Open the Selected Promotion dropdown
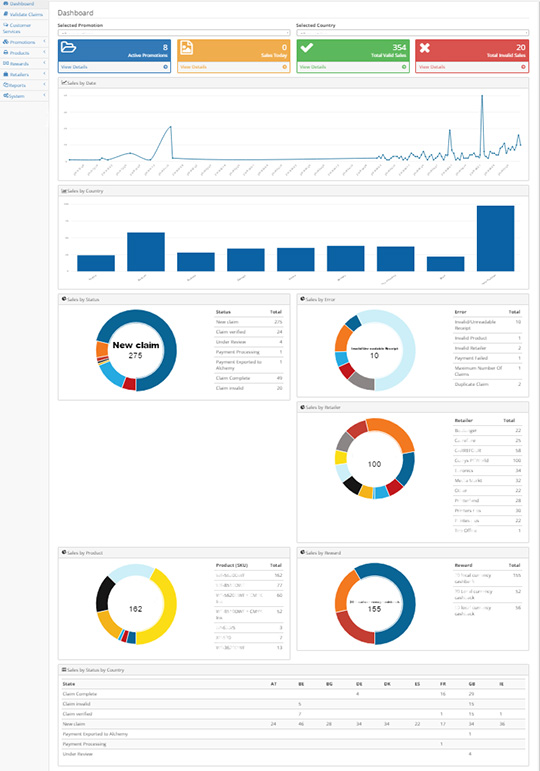Screen dimensions: 540x771 pyautogui.click(x=174, y=33)
